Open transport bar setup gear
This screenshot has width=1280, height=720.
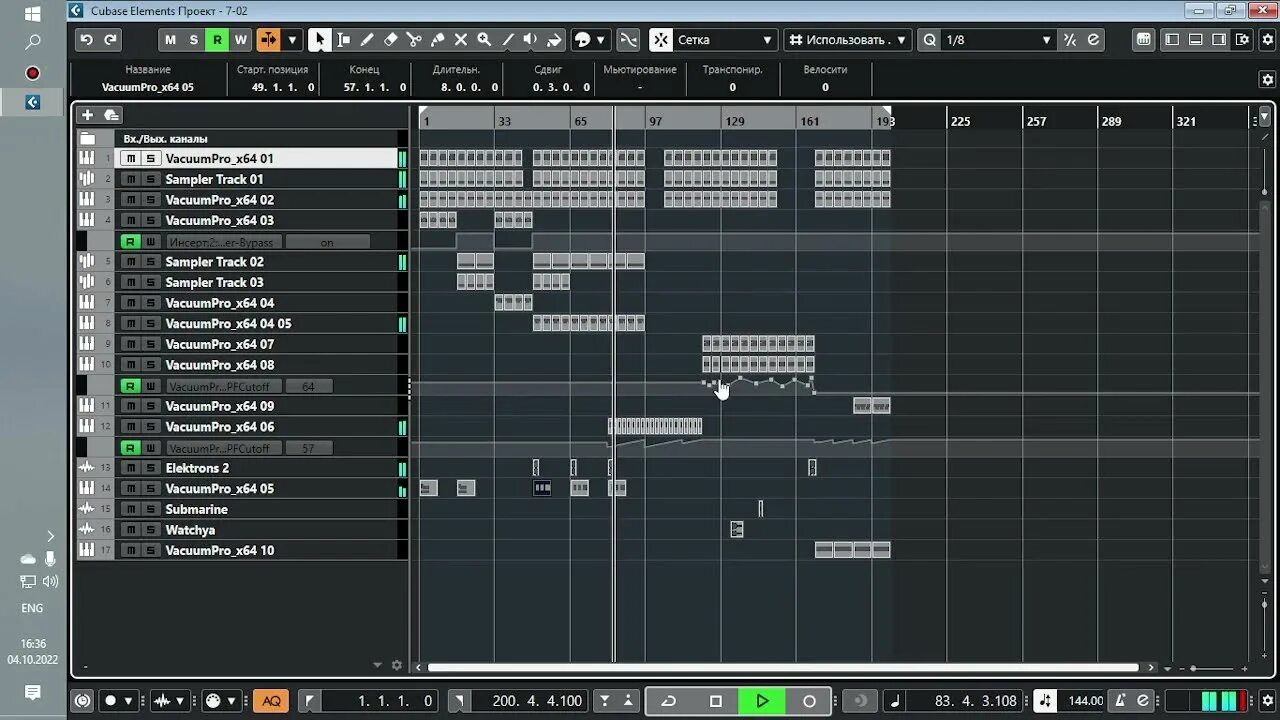[1266, 701]
